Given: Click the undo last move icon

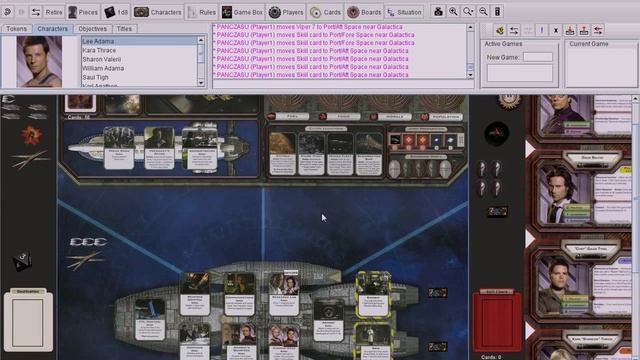Looking at the screenshot, I should coord(7,12).
